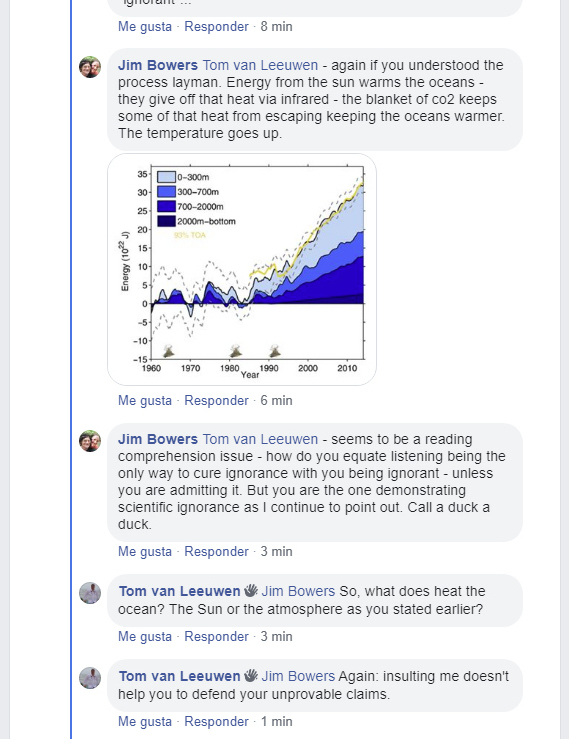
Task: Click wave badge next to Tom van Leeuwen's ocean comment
Action: [x=251, y=591]
